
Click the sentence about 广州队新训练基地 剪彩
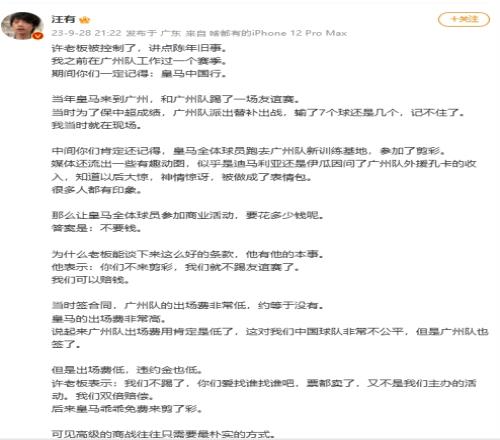point(249,151)
